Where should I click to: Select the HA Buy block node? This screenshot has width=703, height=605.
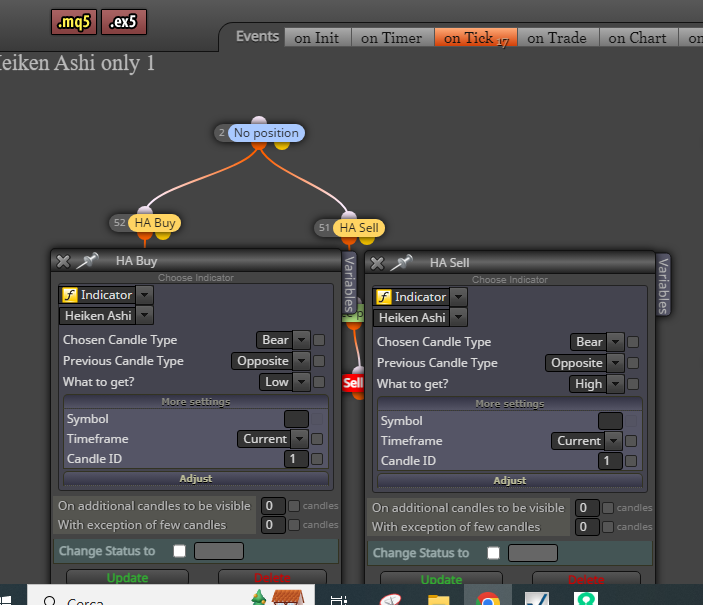(x=155, y=223)
